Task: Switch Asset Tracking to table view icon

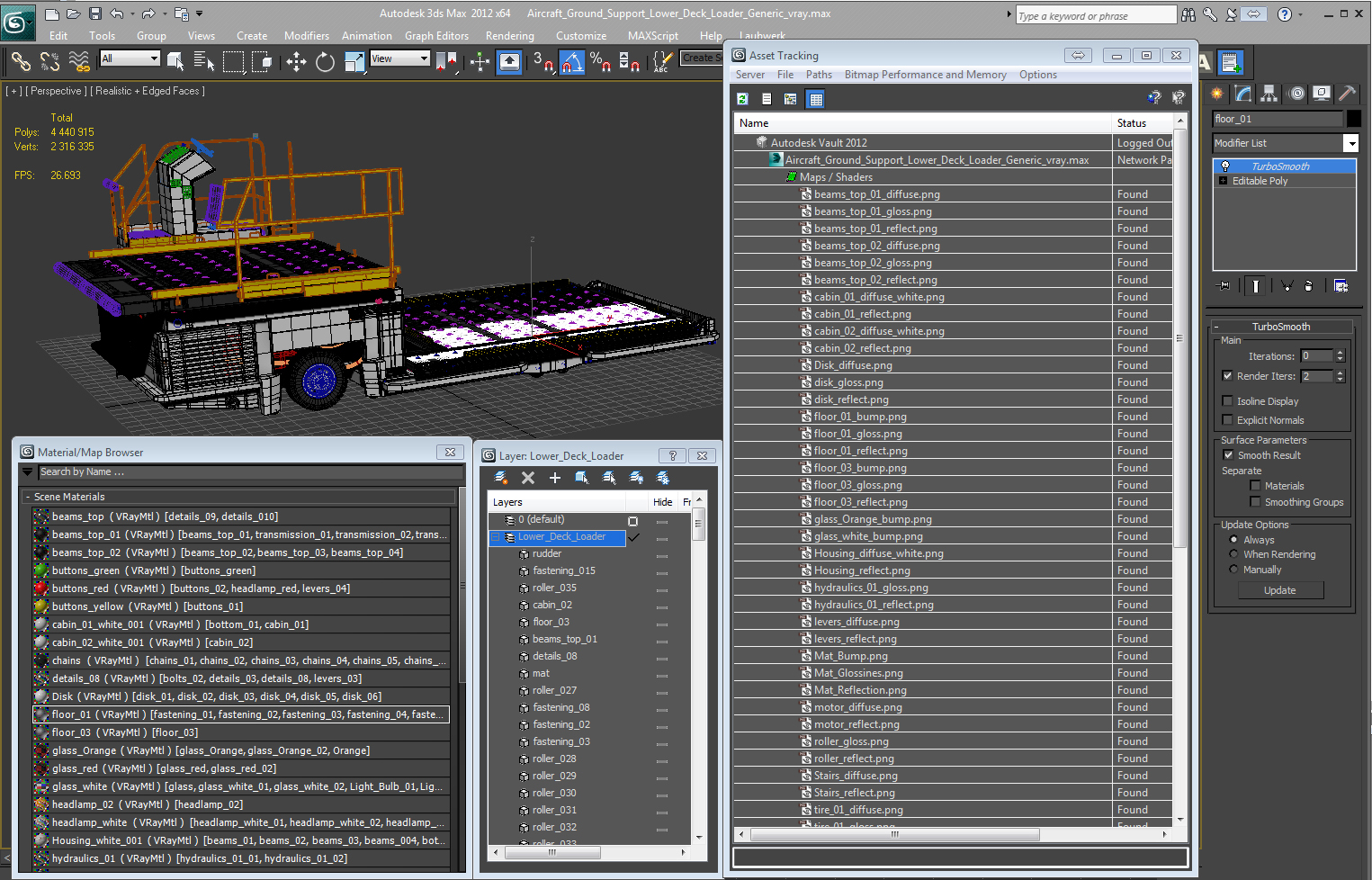Action: (815, 99)
